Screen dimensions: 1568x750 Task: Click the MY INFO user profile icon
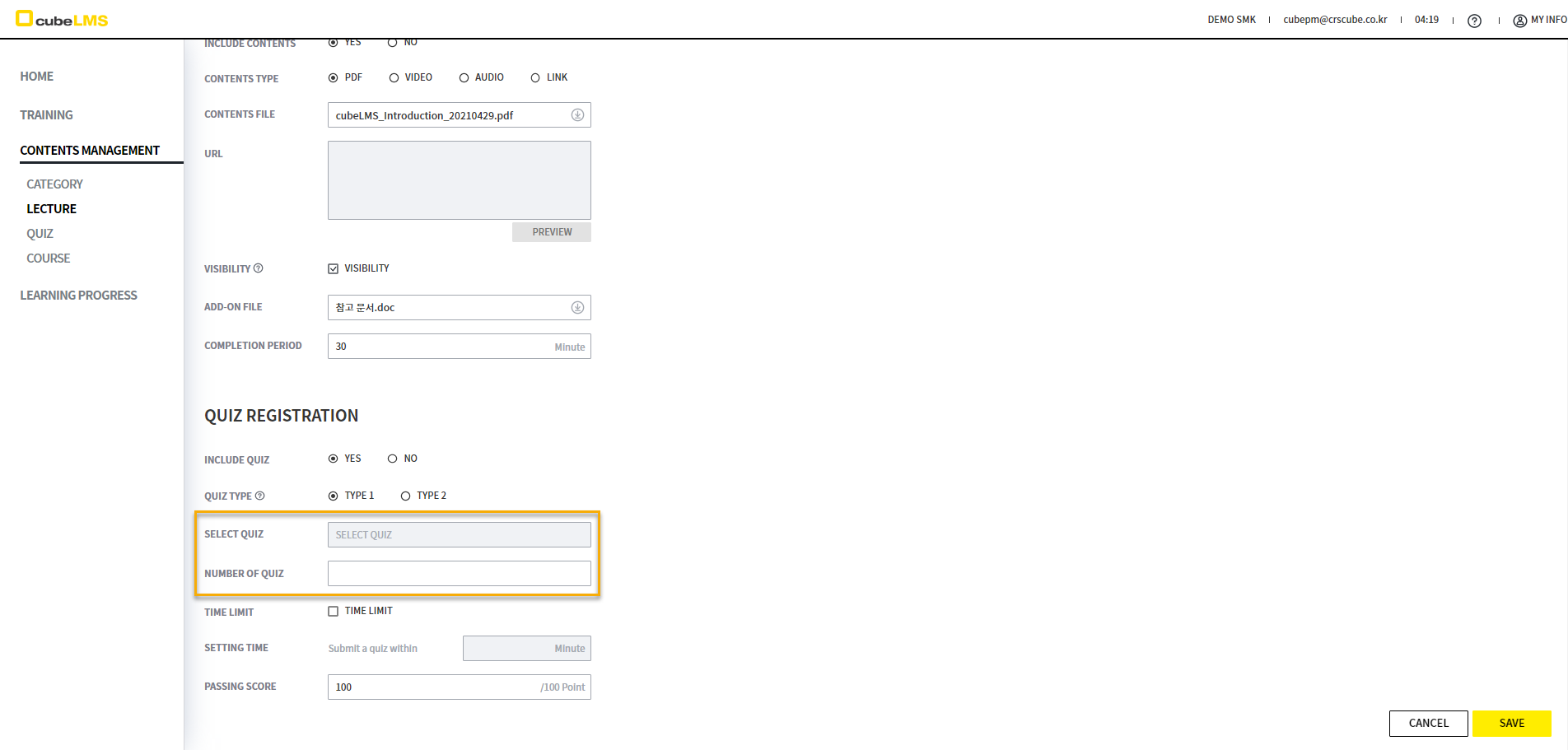point(1519,21)
